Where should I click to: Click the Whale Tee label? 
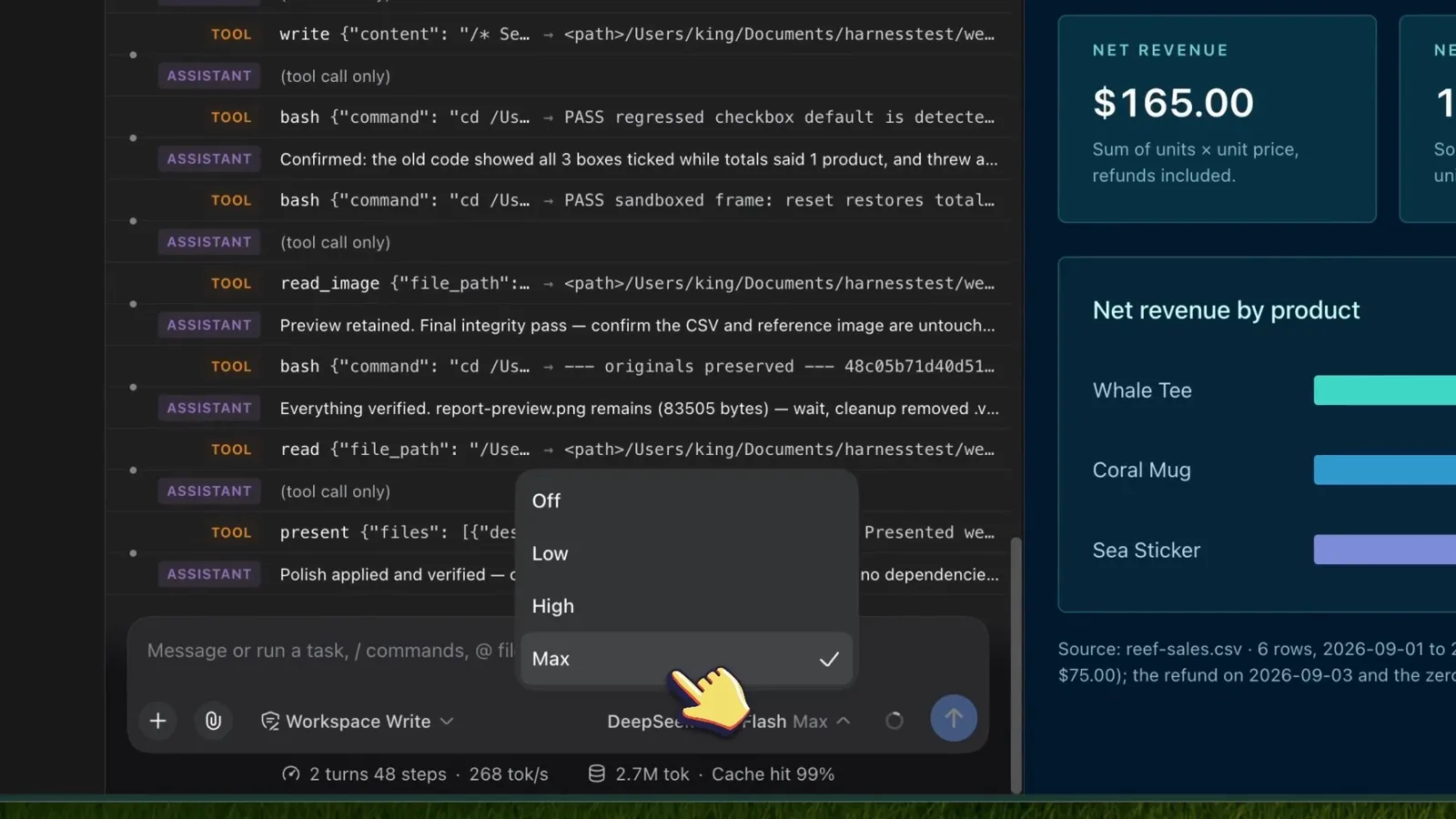coord(1142,390)
